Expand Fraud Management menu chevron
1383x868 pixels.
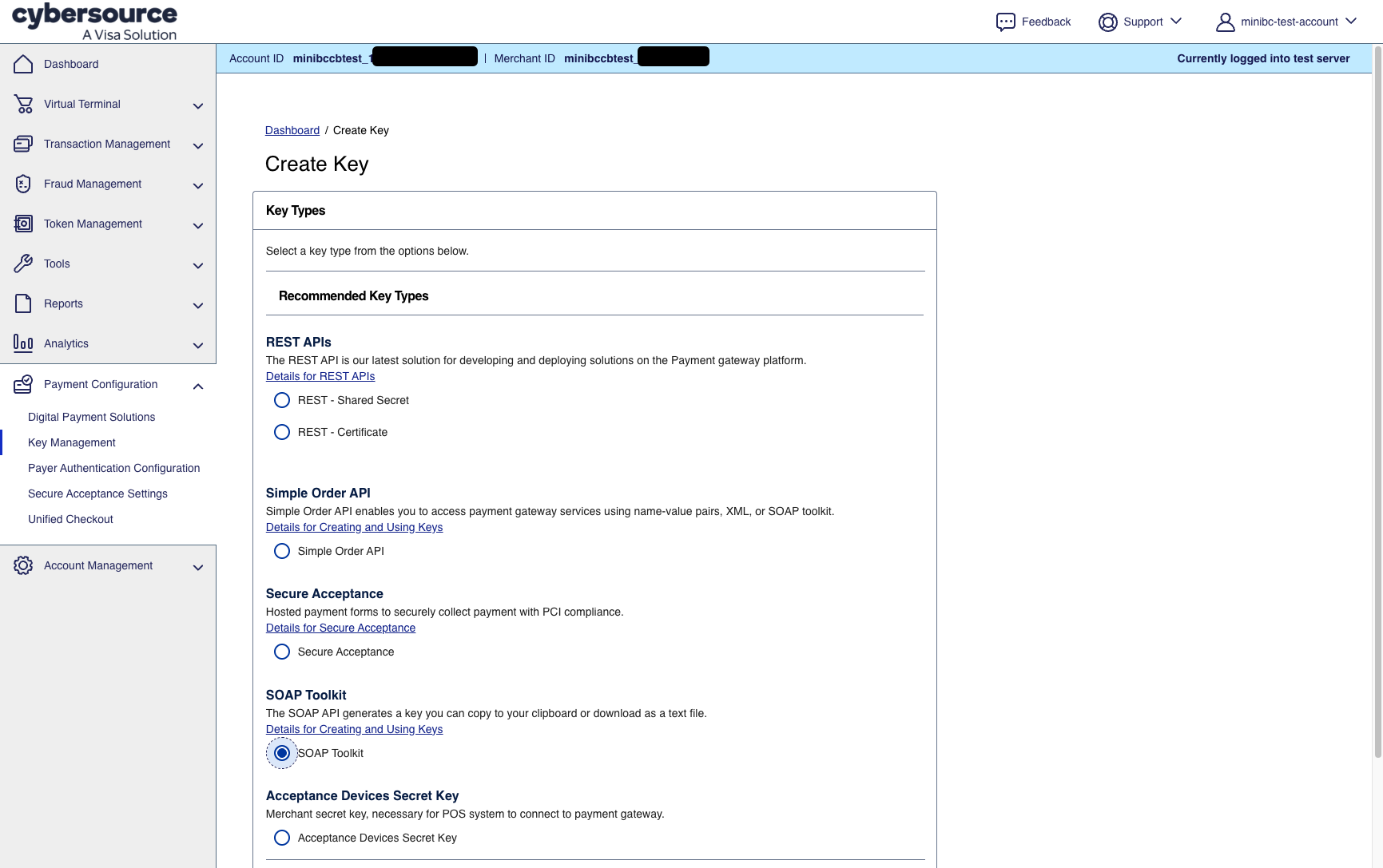tap(198, 185)
